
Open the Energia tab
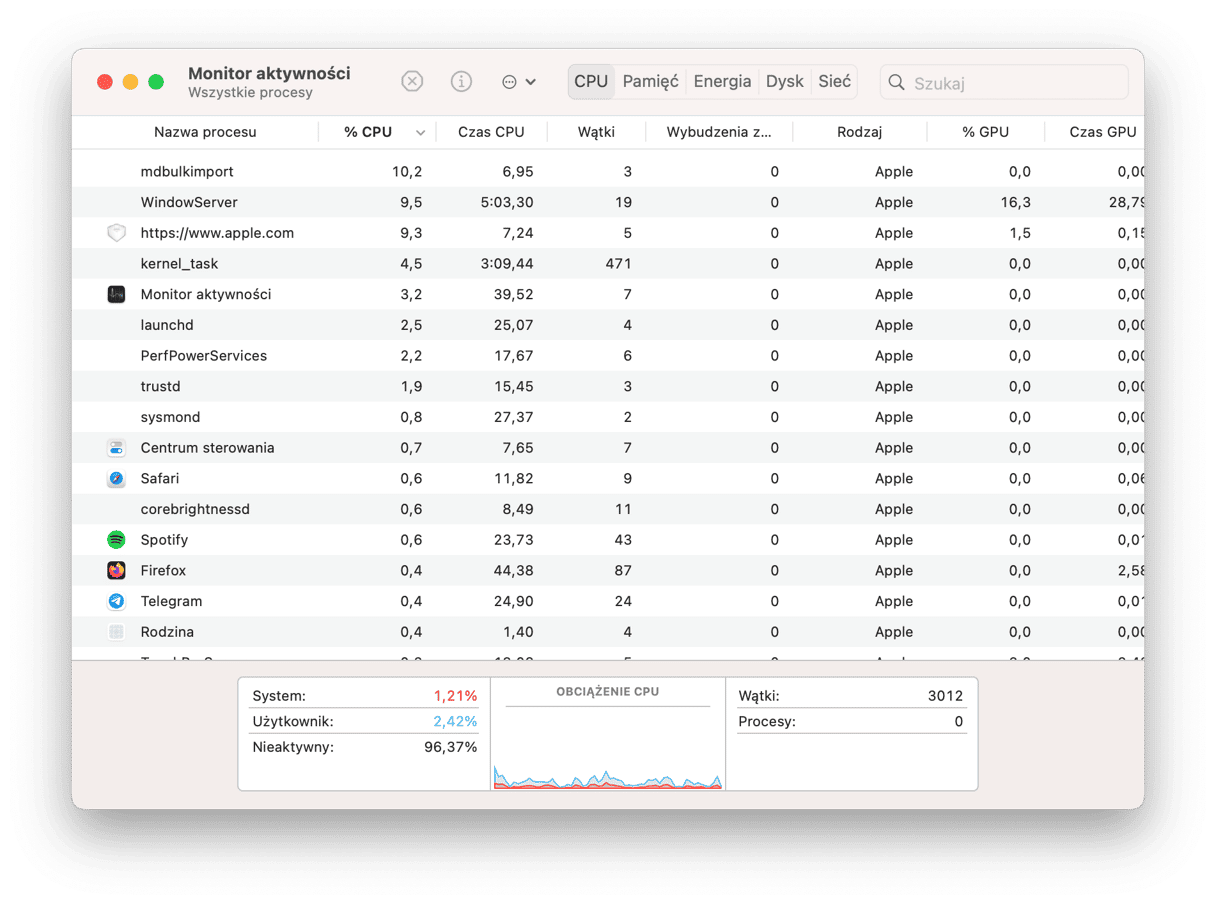coord(722,82)
